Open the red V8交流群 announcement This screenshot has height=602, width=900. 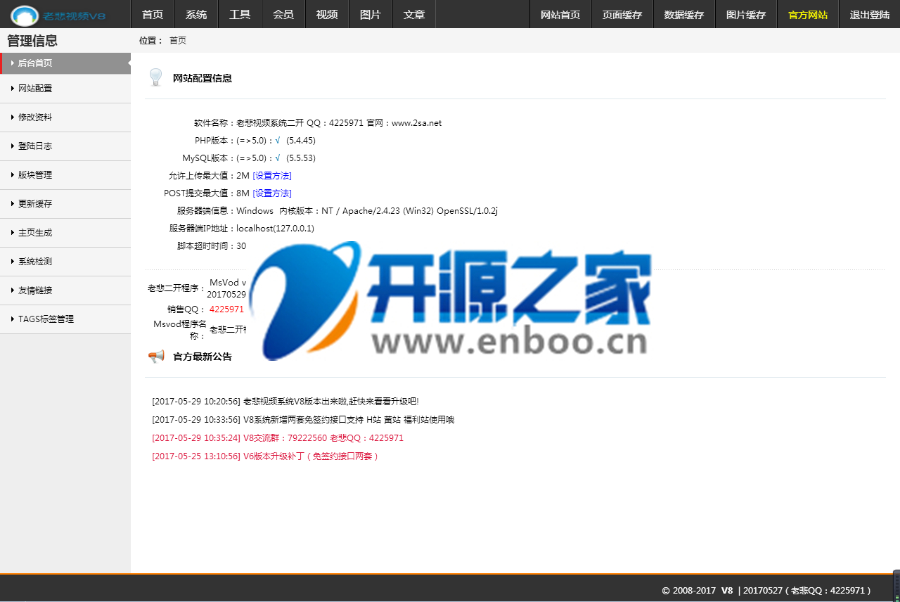coord(278,438)
